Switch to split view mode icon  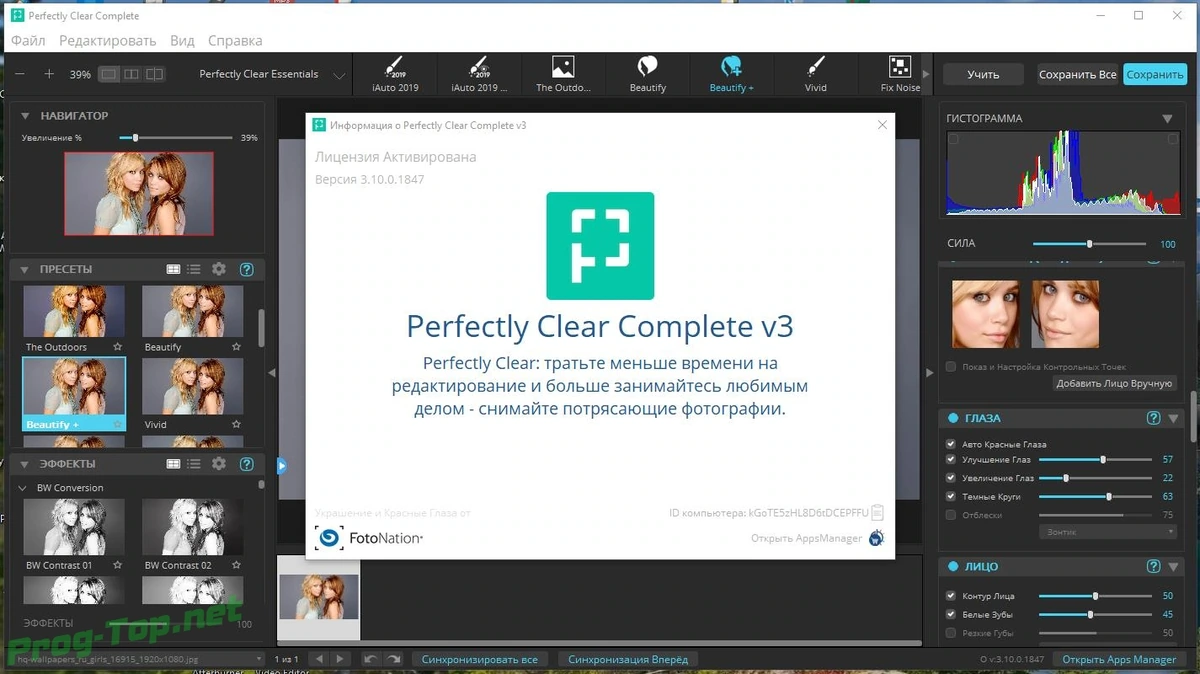155,74
